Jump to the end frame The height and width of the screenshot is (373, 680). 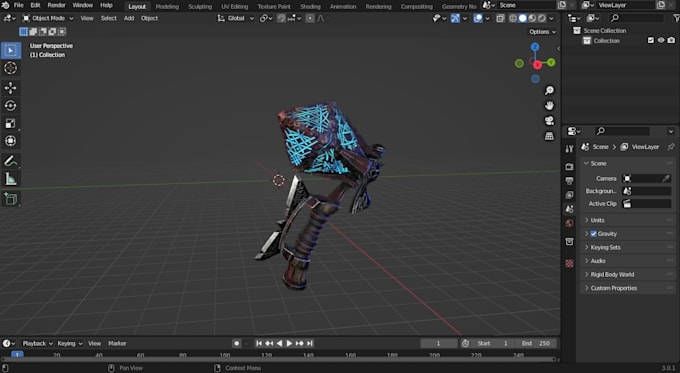point(310,343)
